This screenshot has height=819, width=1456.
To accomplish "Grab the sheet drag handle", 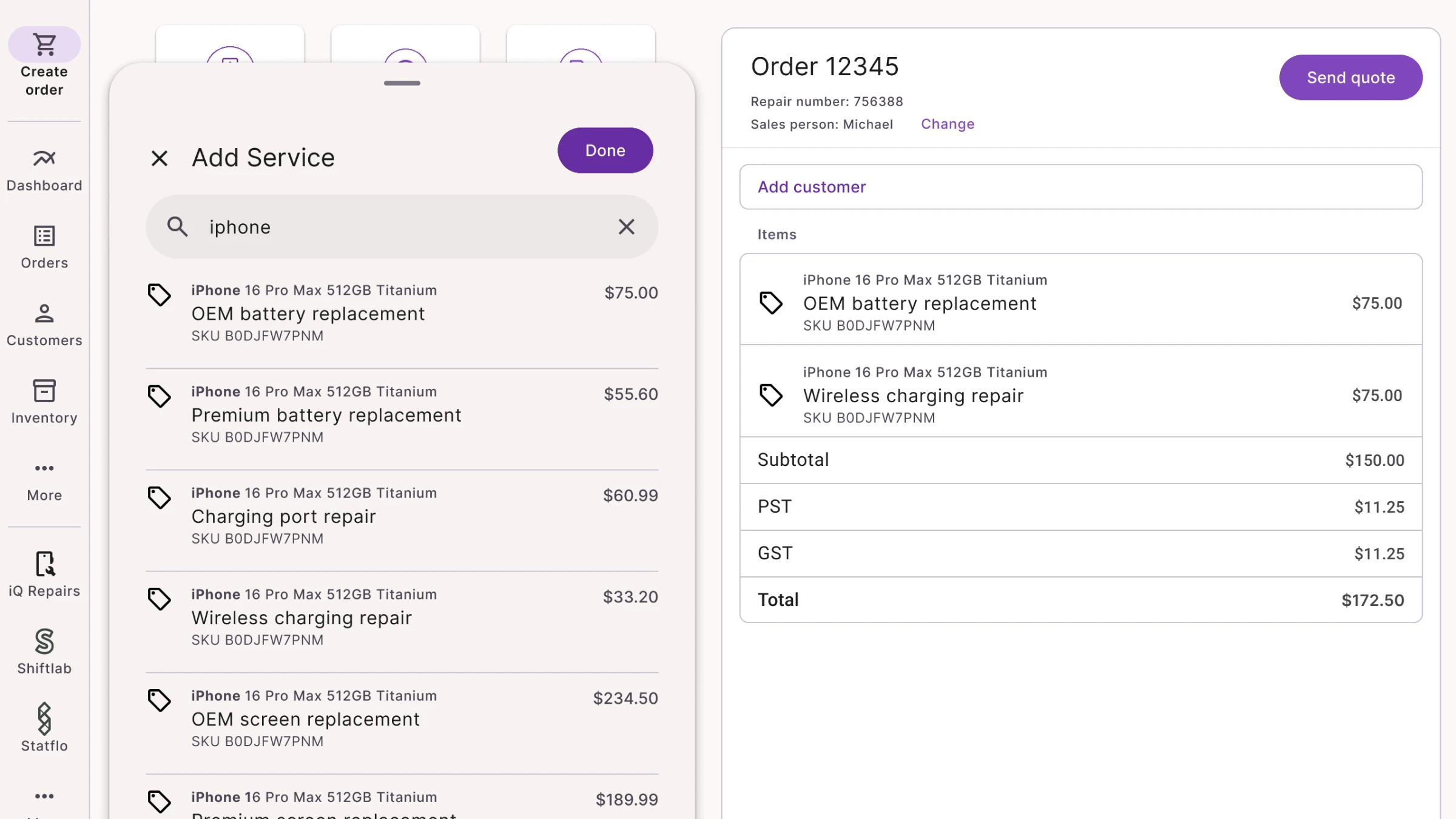I will [x=402, y=83].
